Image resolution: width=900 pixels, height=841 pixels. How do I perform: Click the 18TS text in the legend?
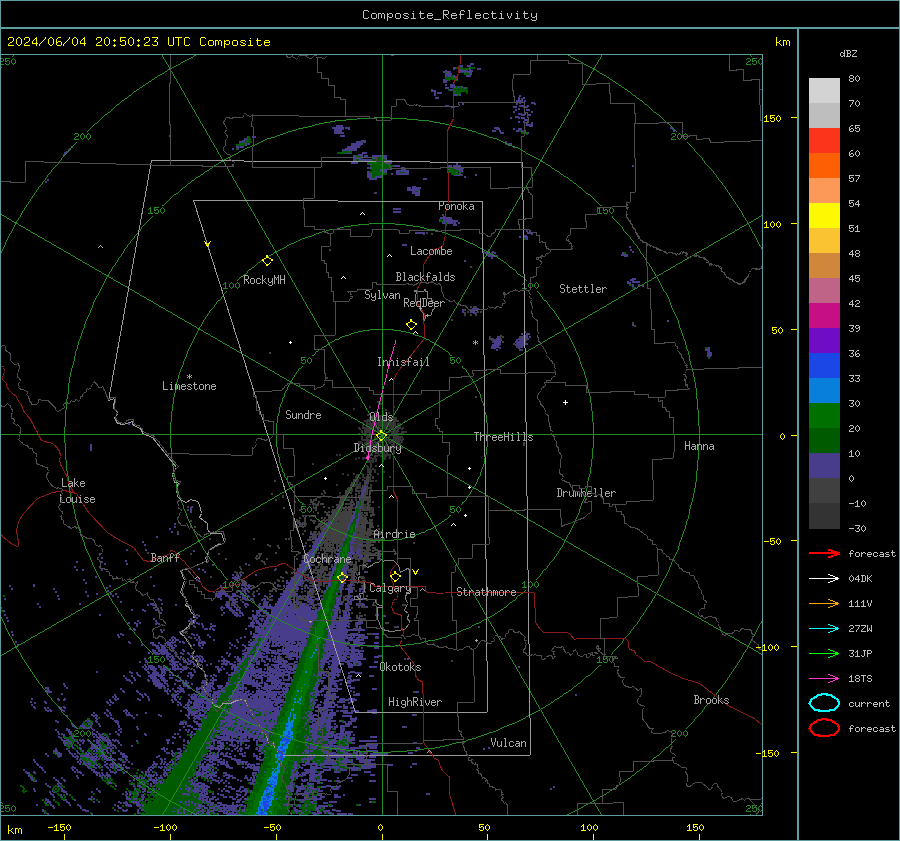(x=860, y=679)
